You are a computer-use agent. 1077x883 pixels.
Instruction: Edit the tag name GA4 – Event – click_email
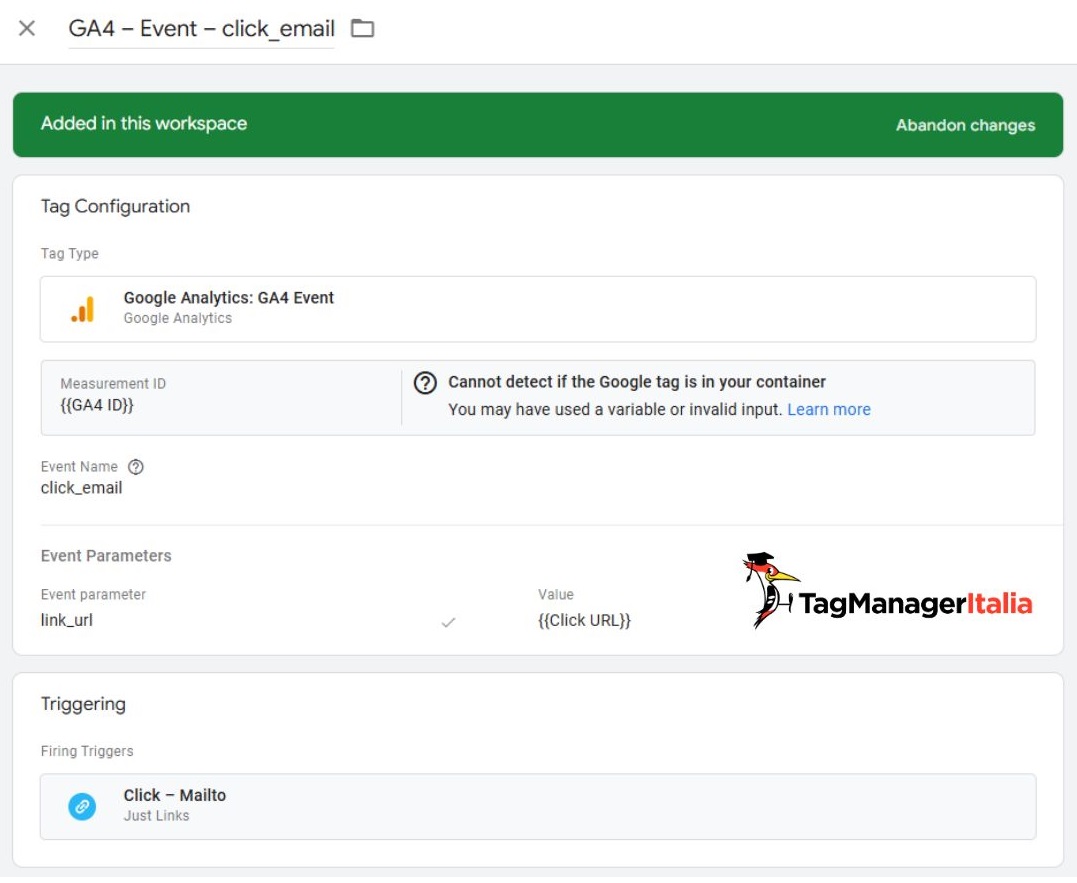pyautogui.click(x=201, y=29)
